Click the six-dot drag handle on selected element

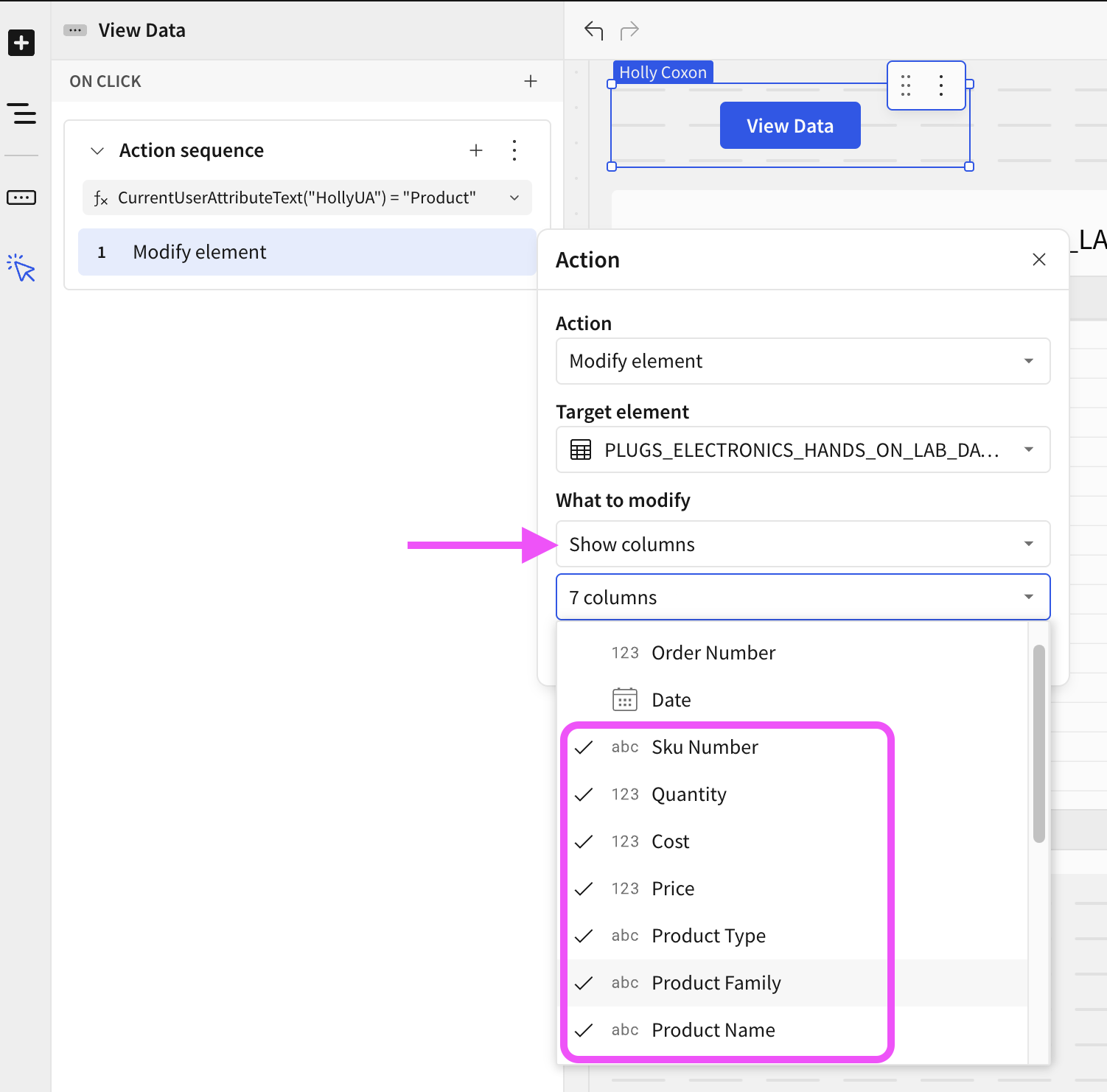click(907, 85)
